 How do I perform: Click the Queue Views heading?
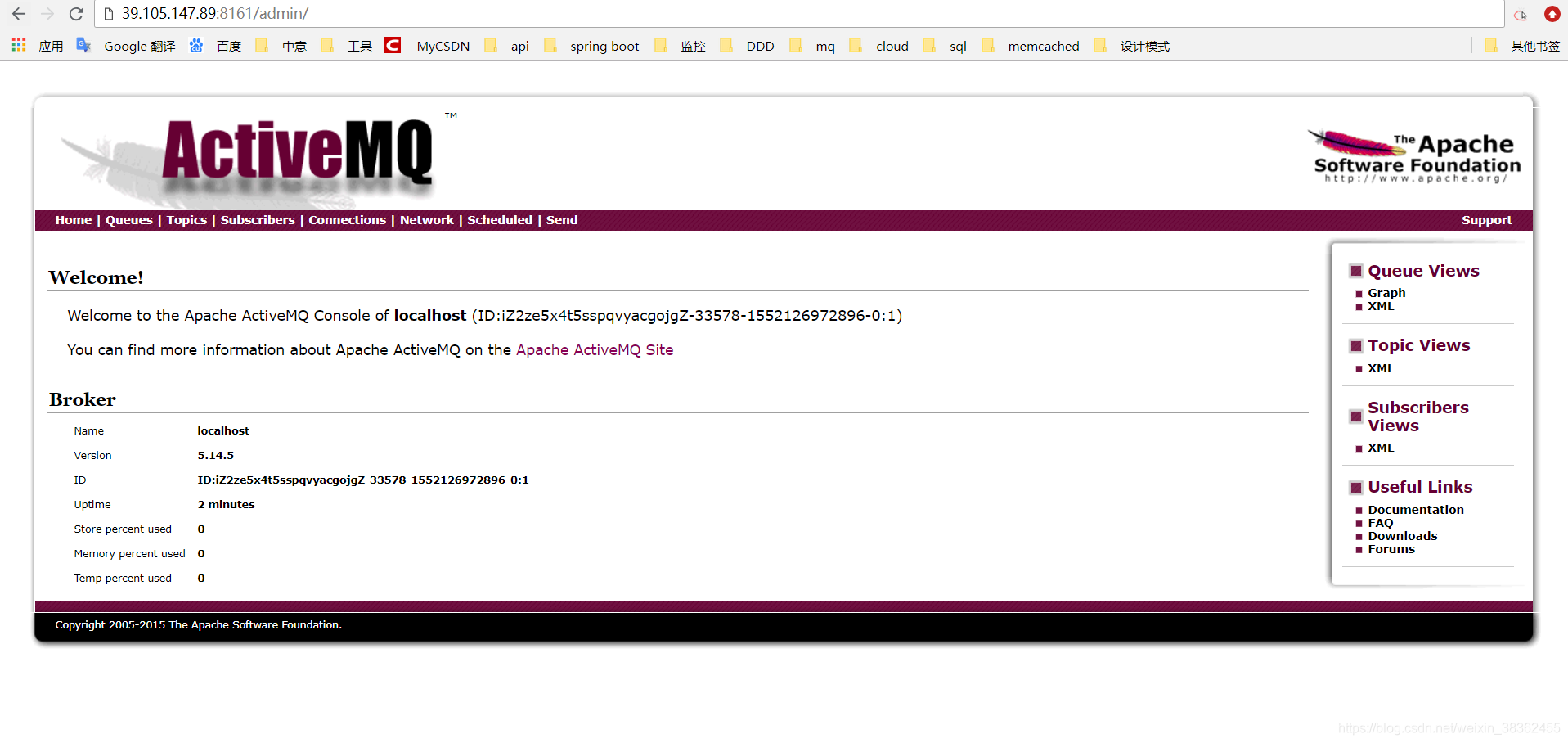[1423, 271]
